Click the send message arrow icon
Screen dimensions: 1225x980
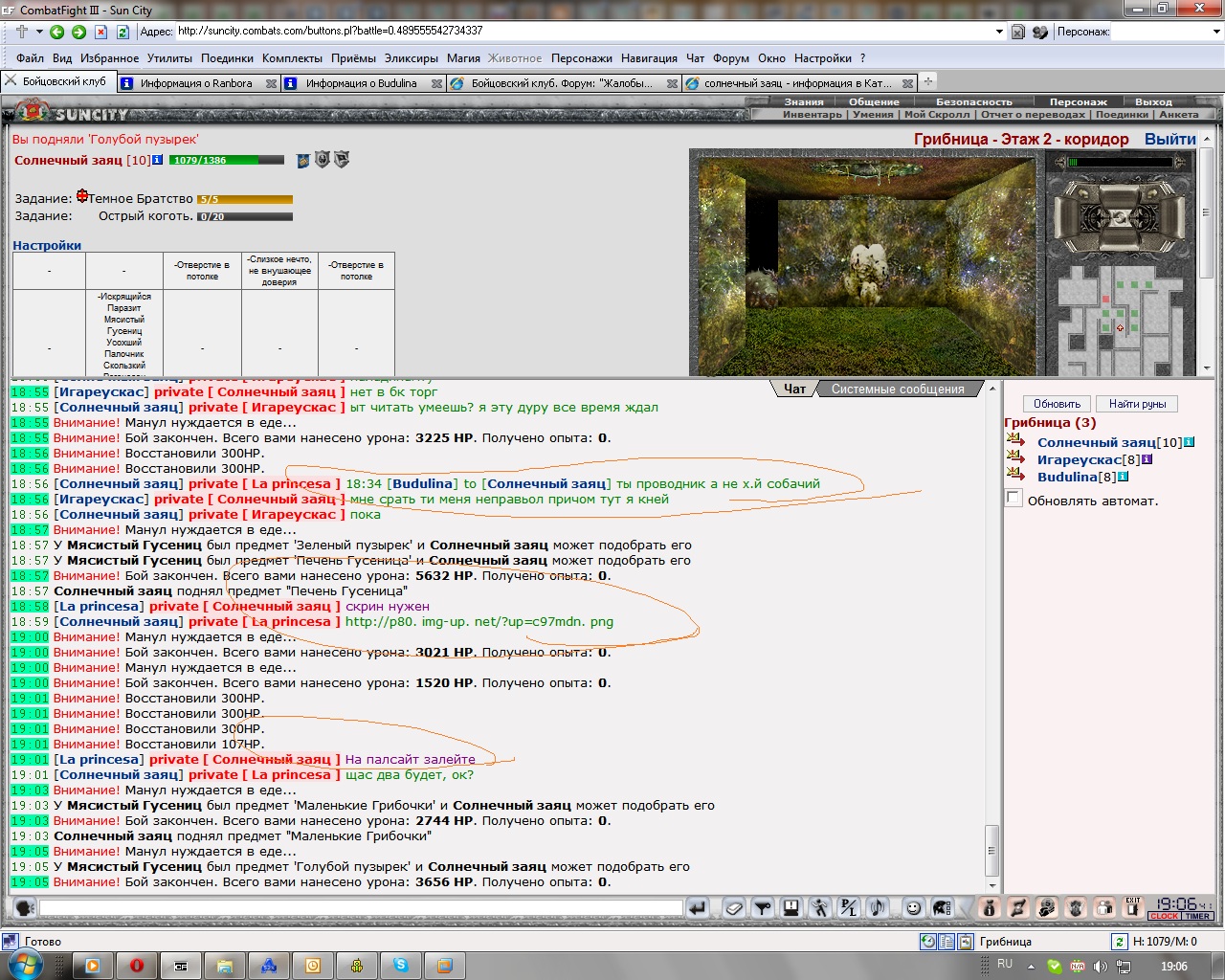(698, 907)
